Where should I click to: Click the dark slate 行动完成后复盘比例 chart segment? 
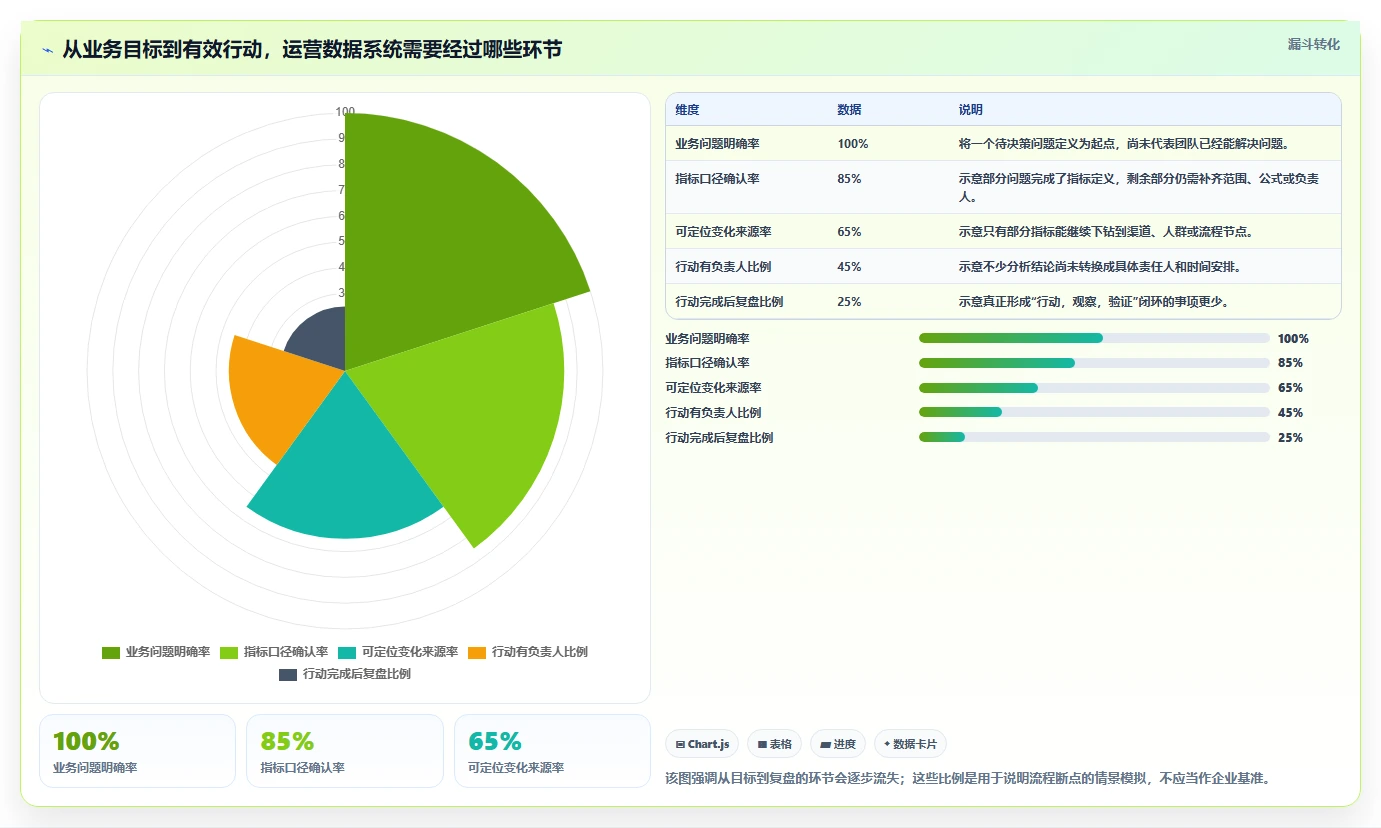coord(320,338)
